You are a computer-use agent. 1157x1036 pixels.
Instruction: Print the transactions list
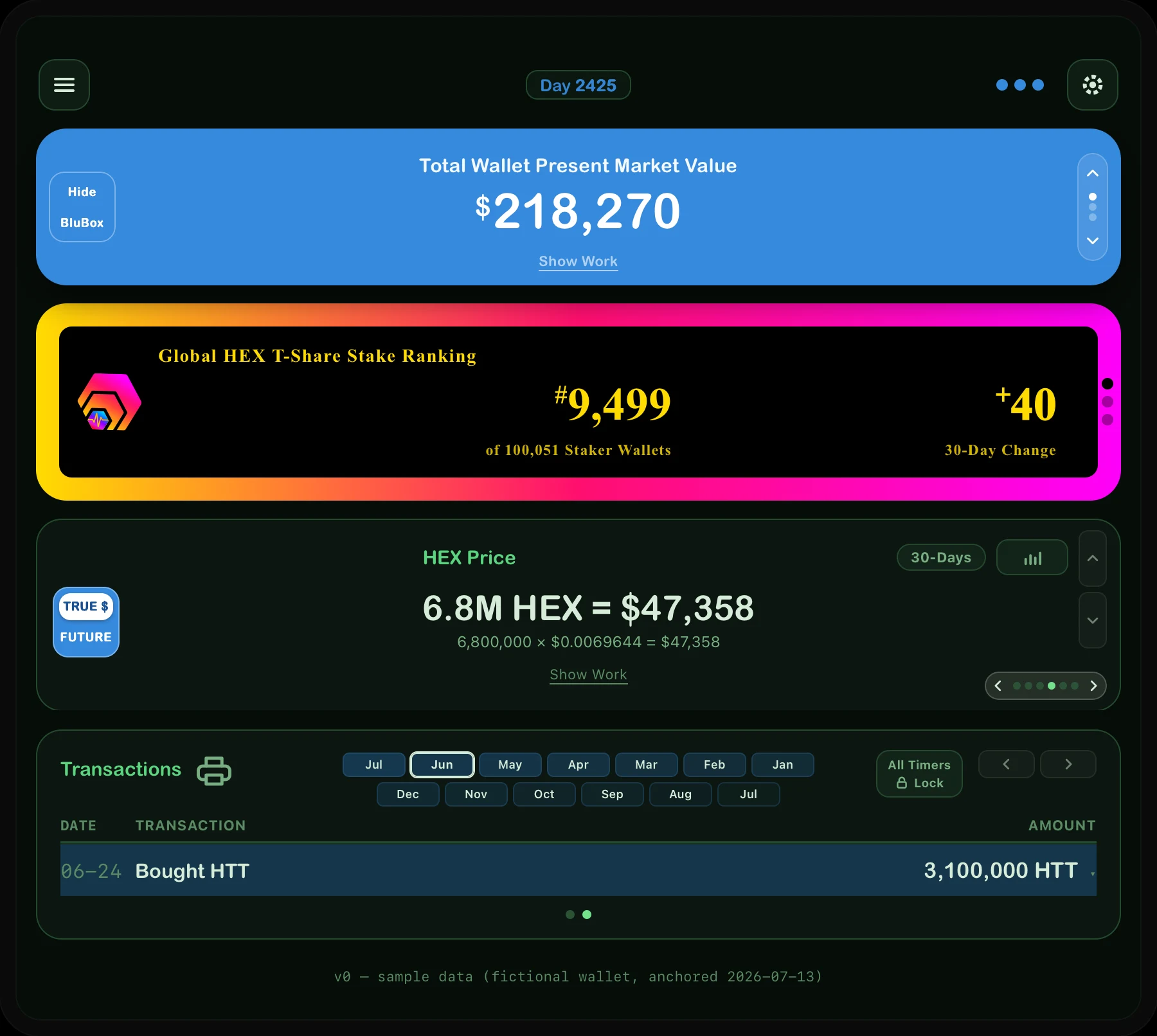214,771
